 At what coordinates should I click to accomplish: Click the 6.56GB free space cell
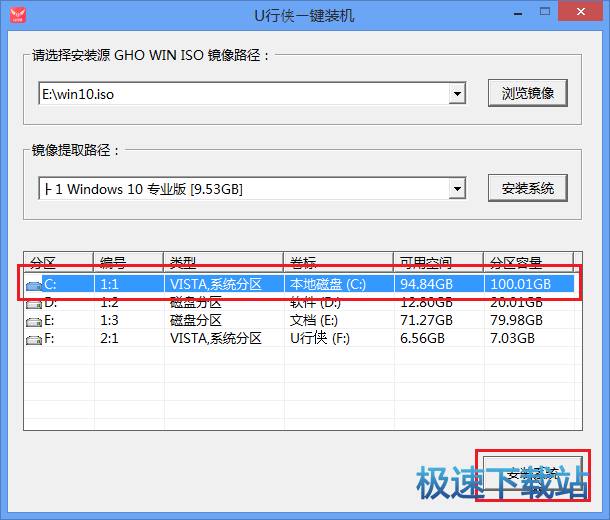point(439,338)
